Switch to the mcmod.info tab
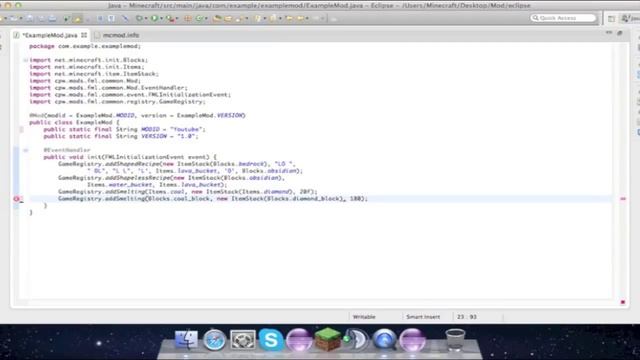The image size is (640, 360). [x=121, y=35]
